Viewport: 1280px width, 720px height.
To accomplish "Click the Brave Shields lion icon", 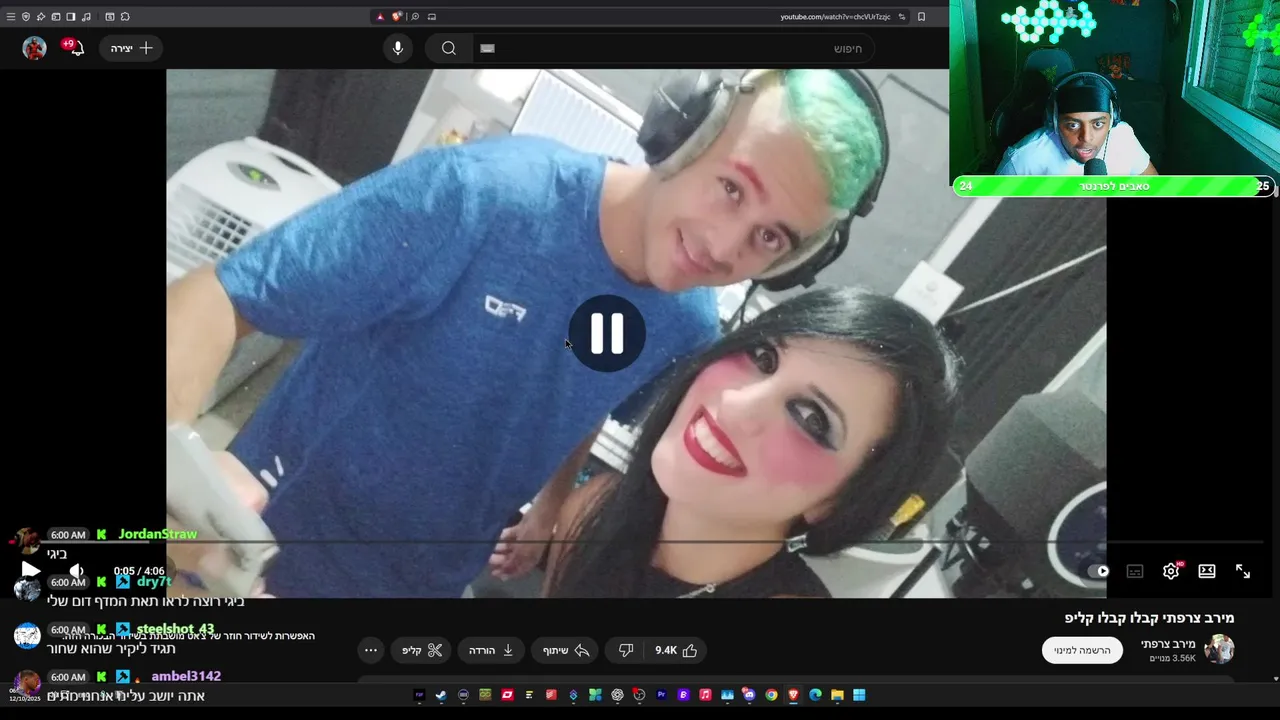I will coord(397,16).
